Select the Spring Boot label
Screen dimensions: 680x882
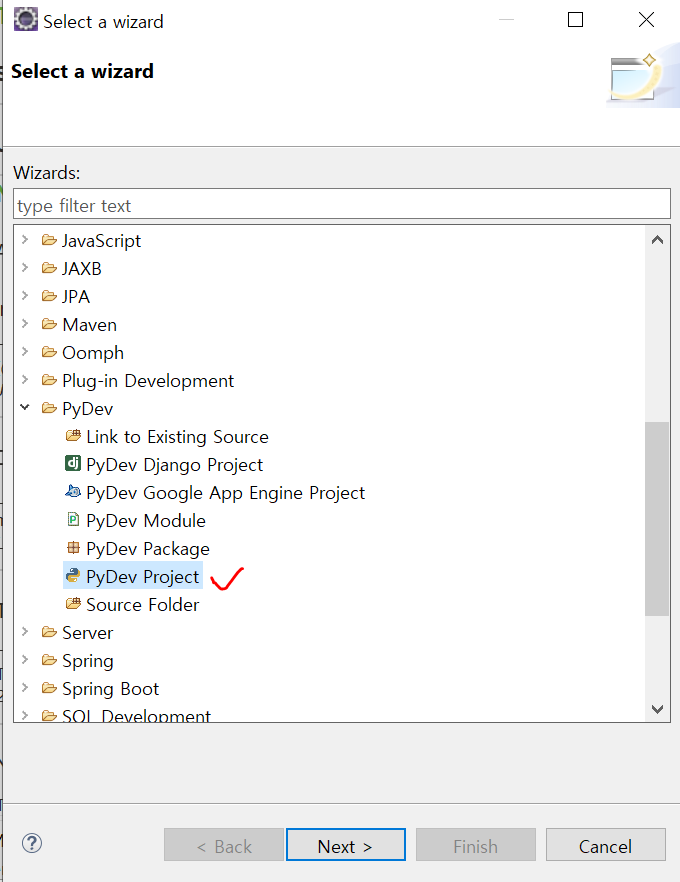pyautogui.click(x=111, y=689)
